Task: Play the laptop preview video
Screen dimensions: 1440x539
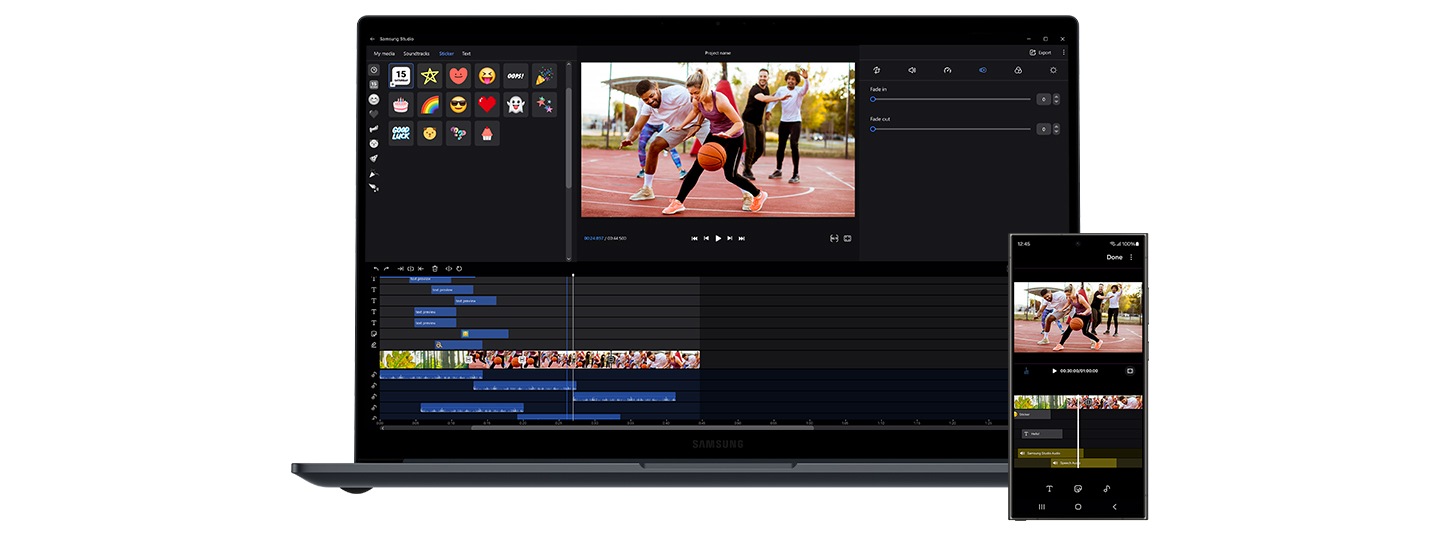Action: click(x=718, y=238)
